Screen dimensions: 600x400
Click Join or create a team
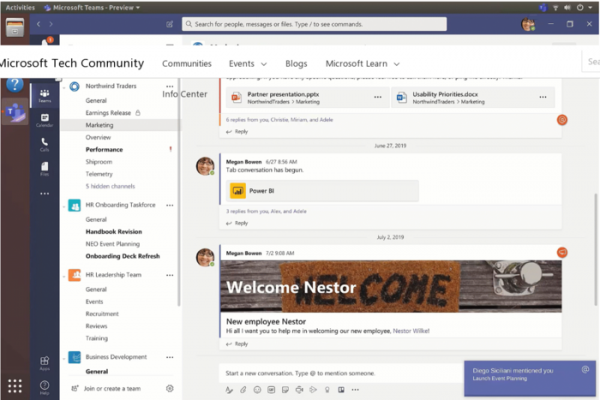[112, 388]
